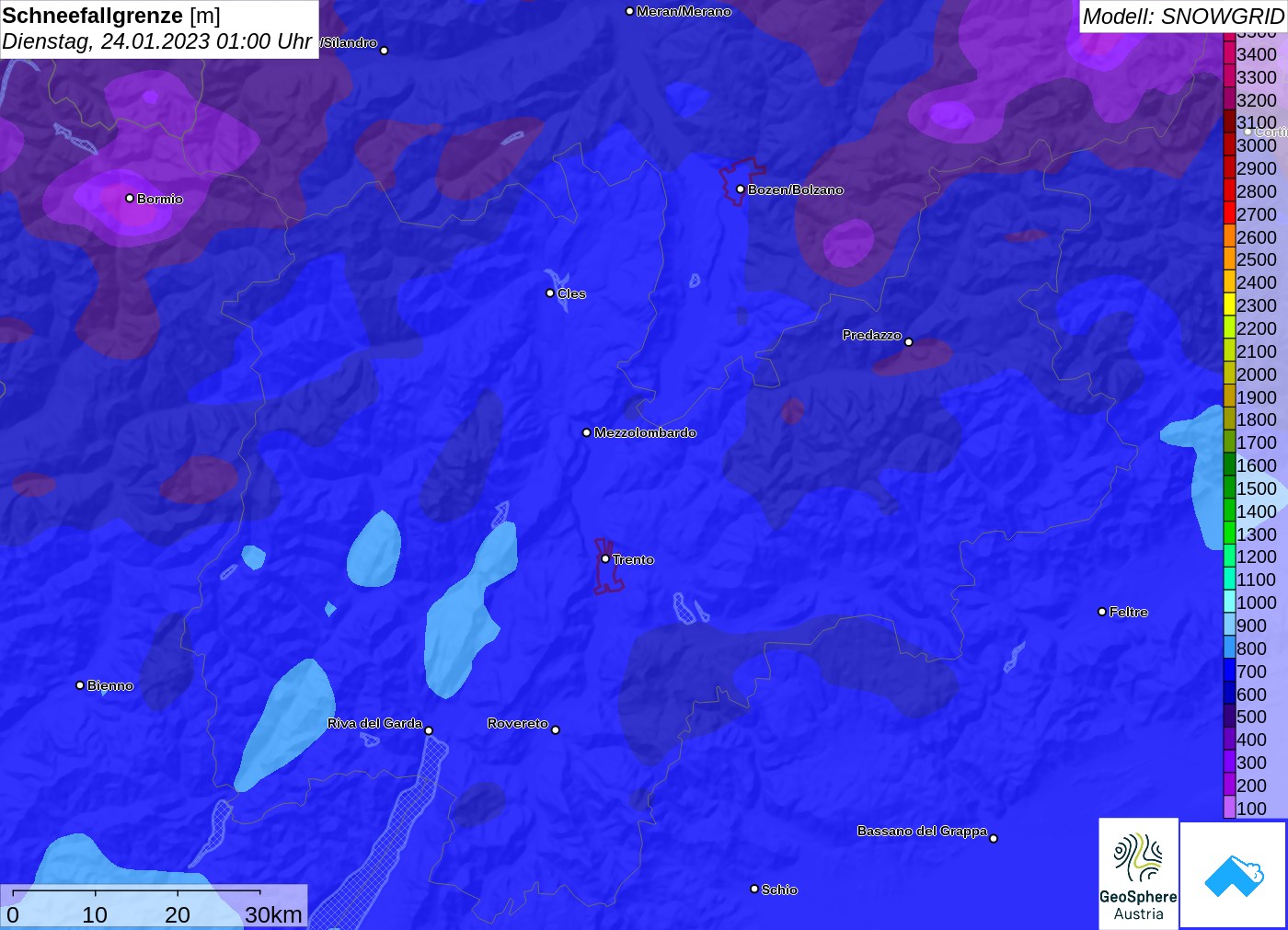Click the 3400 legend value
The height and width of the screenshot is (930, 1288).
[1257, 54]
